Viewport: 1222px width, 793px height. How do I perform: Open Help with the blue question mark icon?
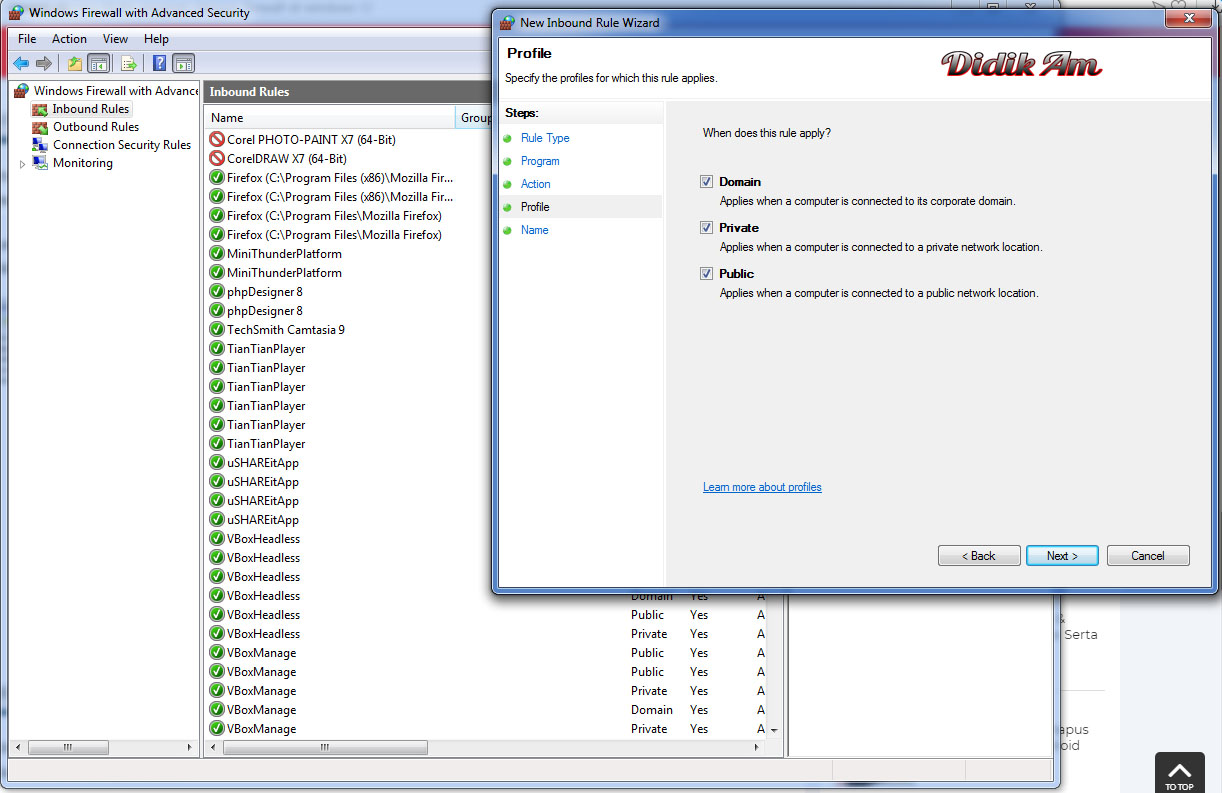159,64
